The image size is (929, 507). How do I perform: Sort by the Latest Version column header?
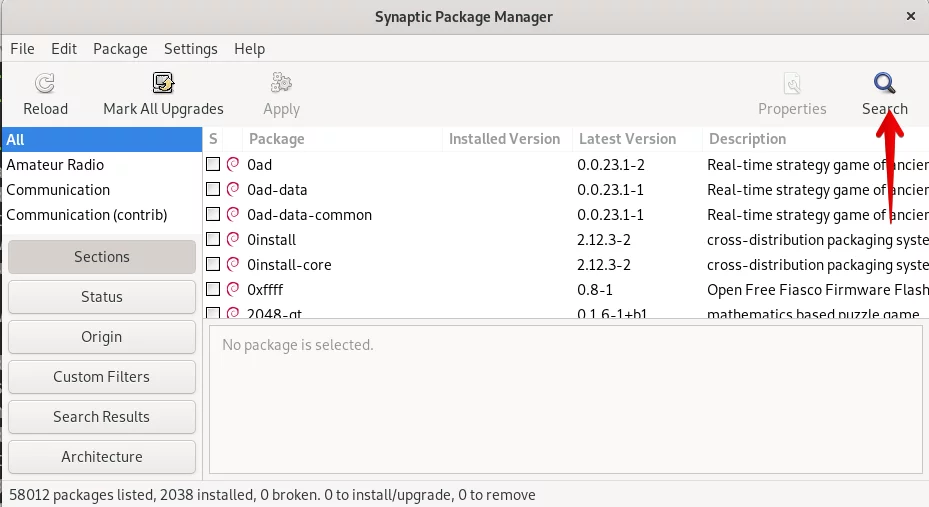click(x=637, y=139)
